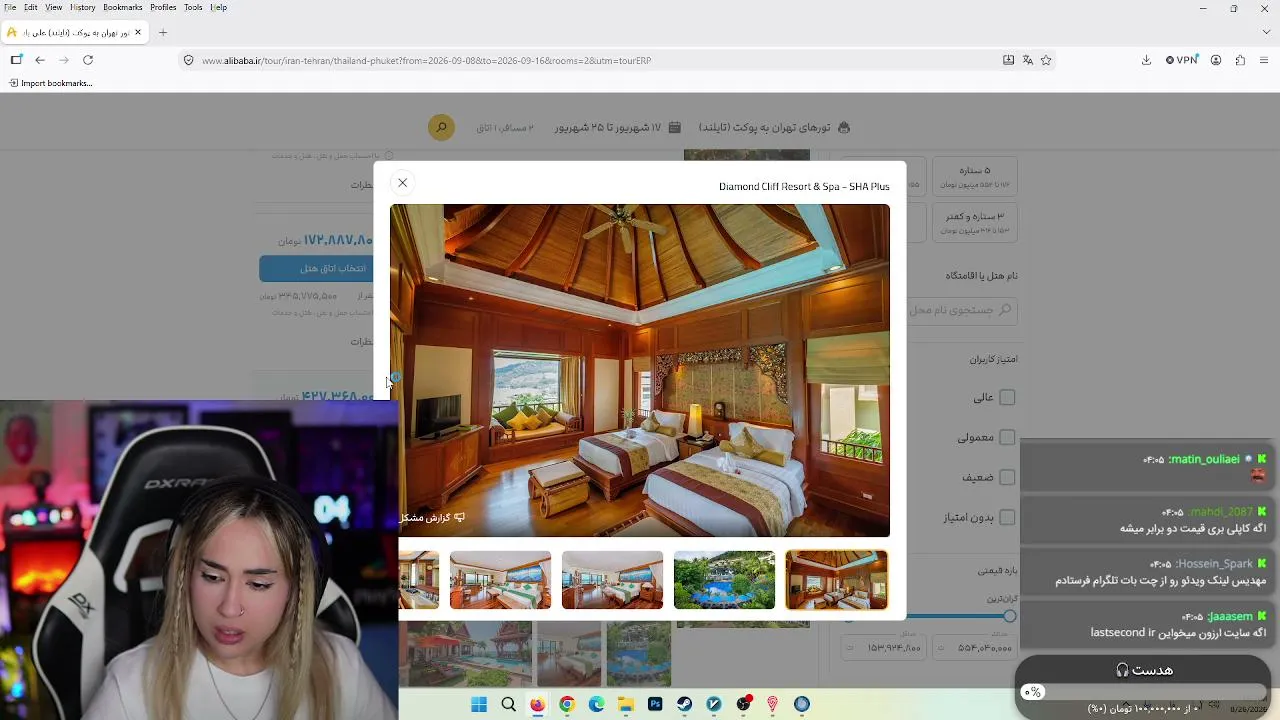The width and height of the screenshot is (1280, 720).
Task: Open the Help menu
Action: coord(218,7)
